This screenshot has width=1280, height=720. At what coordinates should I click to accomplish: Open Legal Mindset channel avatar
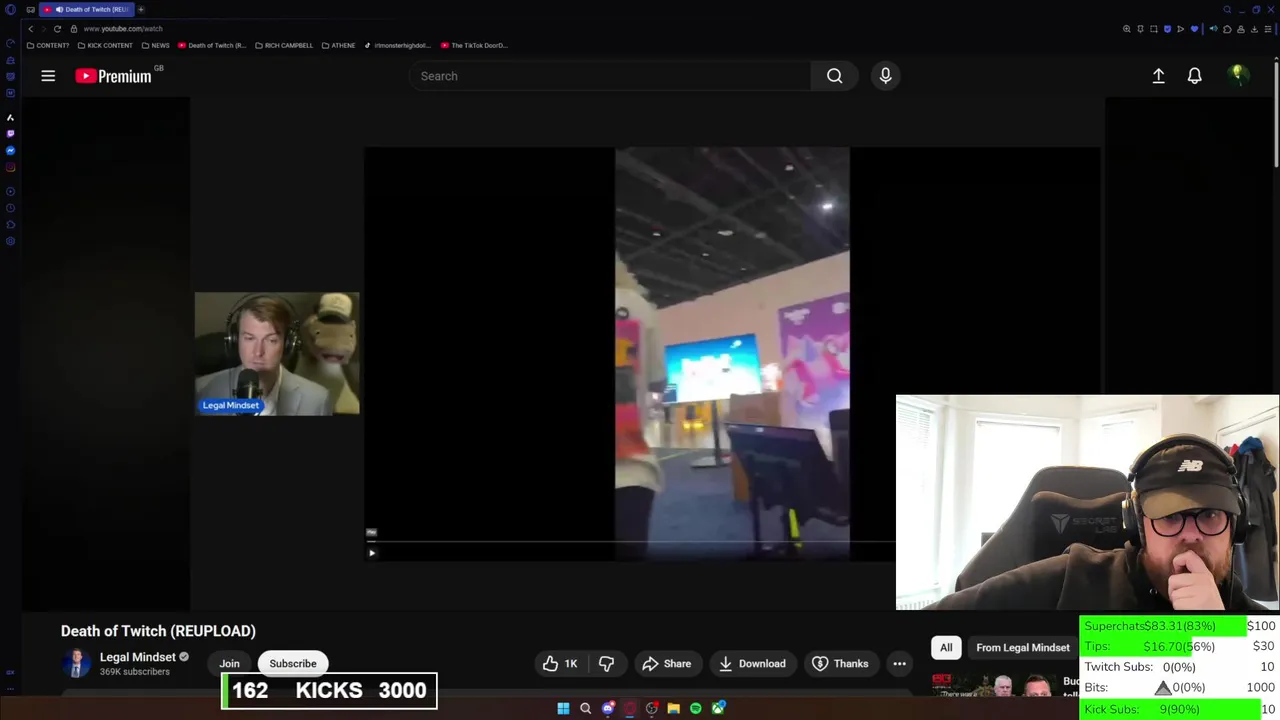[x=76, y=663]
